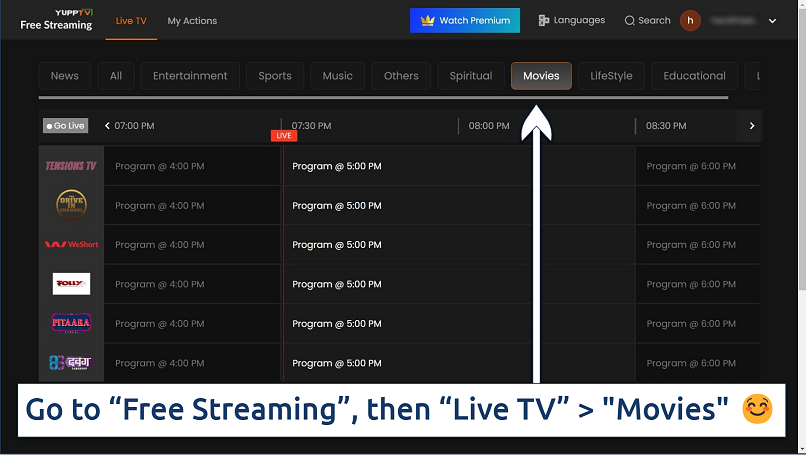Expand the account dropdown chevron
The image size is (806, 455).
pos(772,21)
